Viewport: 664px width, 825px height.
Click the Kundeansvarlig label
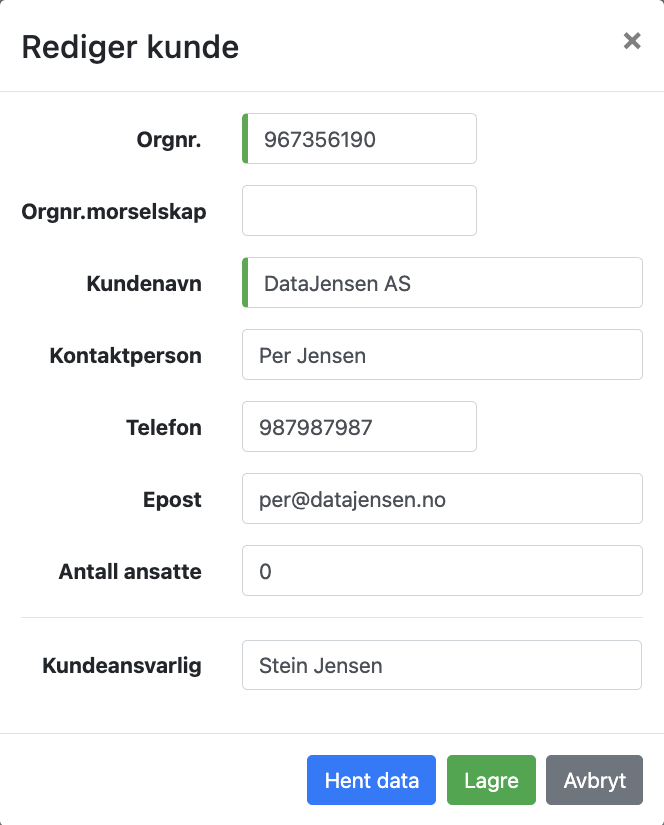coord(122,666)
